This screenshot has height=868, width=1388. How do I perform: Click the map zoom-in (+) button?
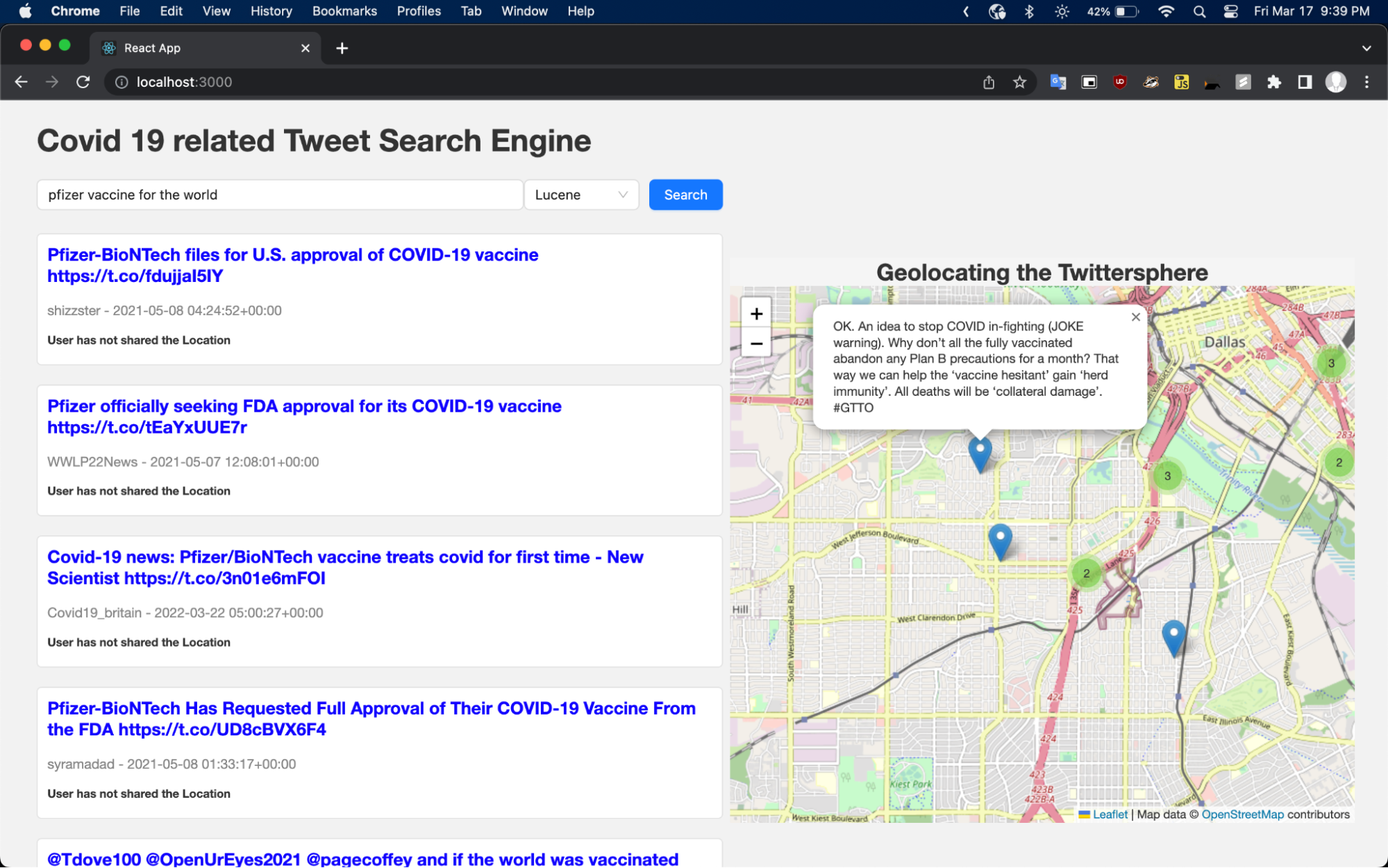click(x=757, y=313)
